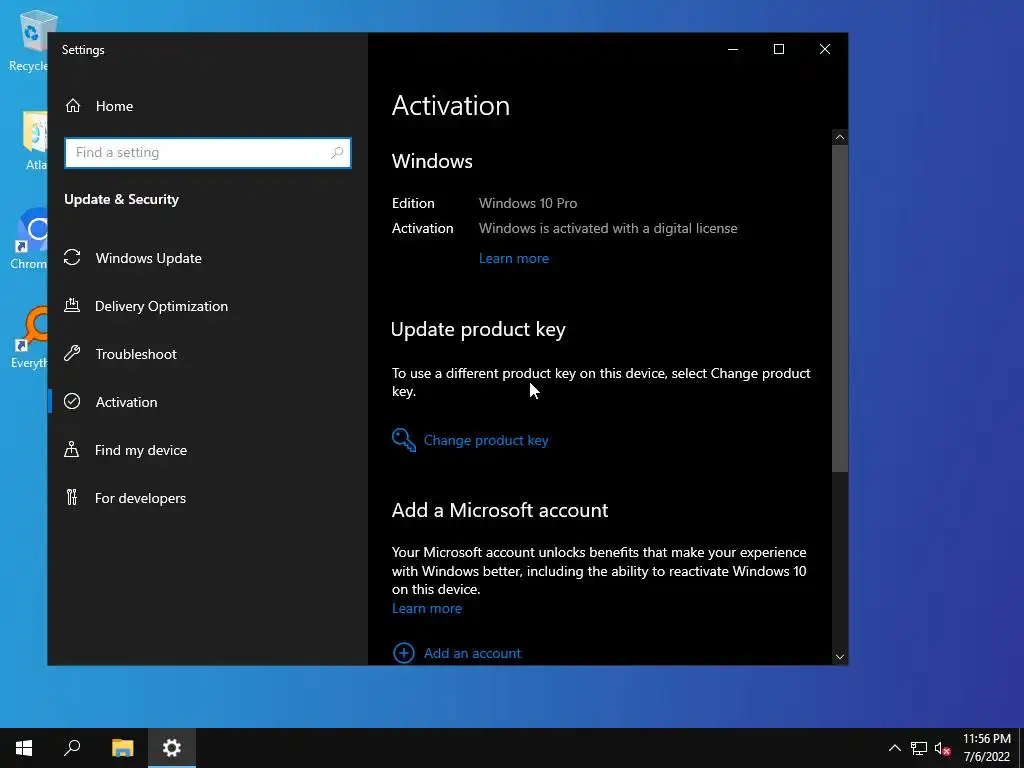Viewport: 1024px width, 768px height.
Task: Click Learn more under activation status
Action: click(x=513, y=258)
